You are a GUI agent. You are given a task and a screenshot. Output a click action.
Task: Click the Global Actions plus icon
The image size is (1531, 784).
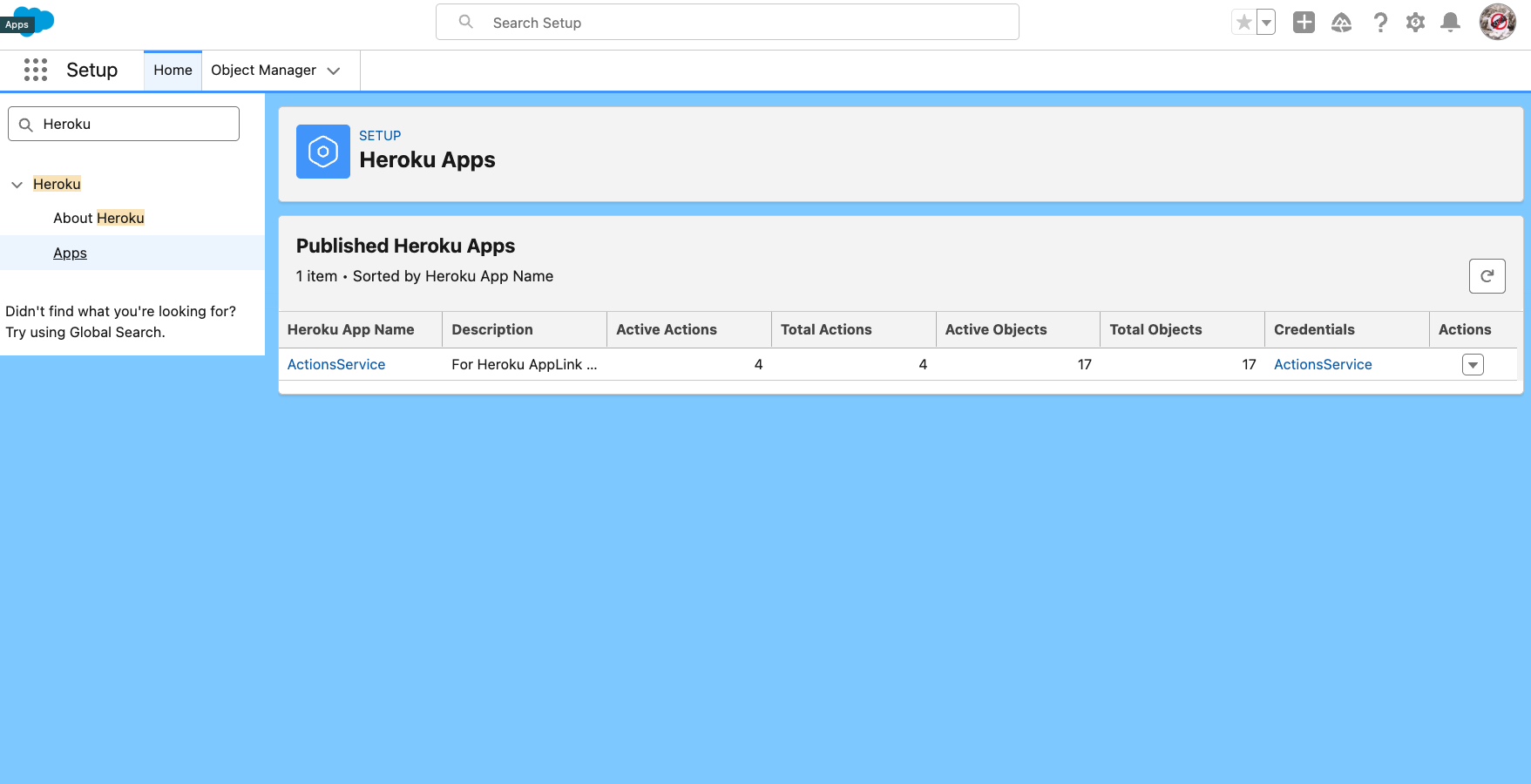coord(1304,22)
